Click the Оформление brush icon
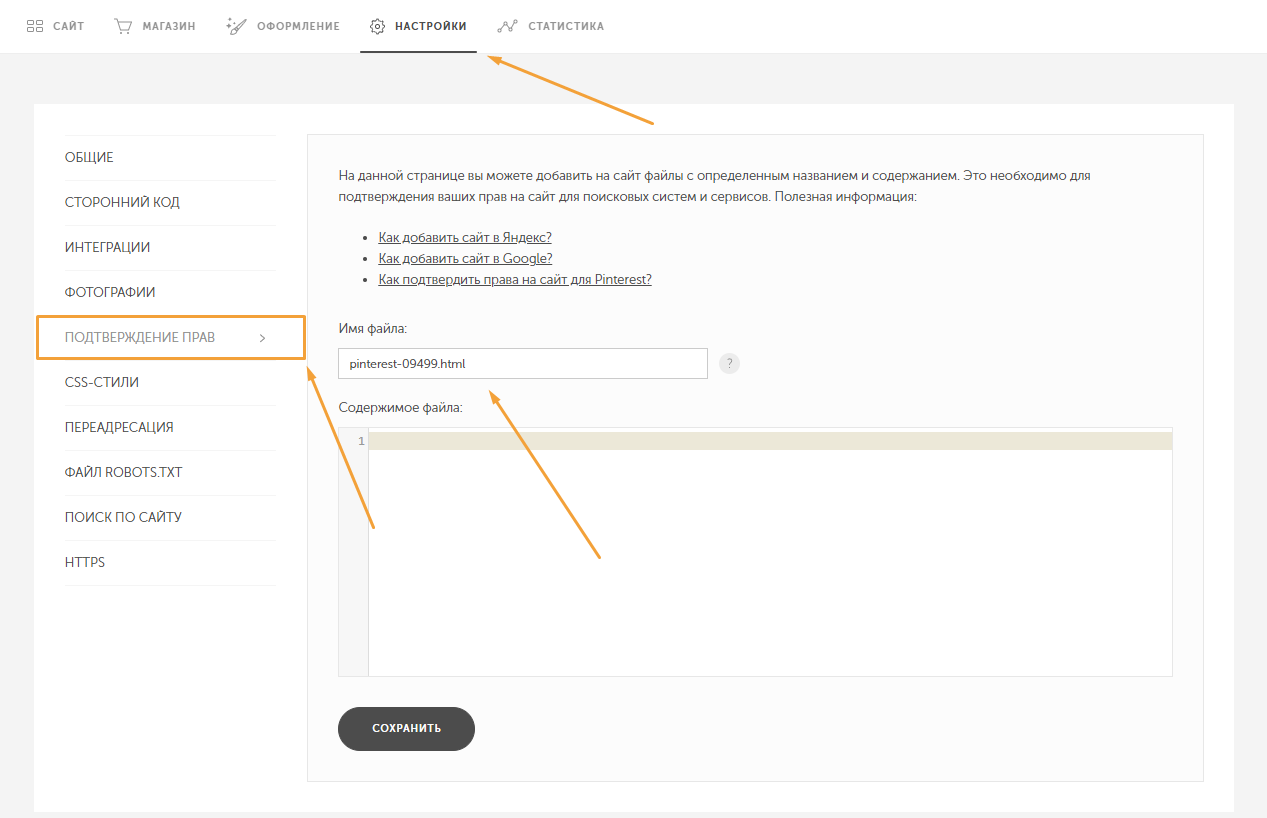 pyautogui.click(x=236, y=26)
